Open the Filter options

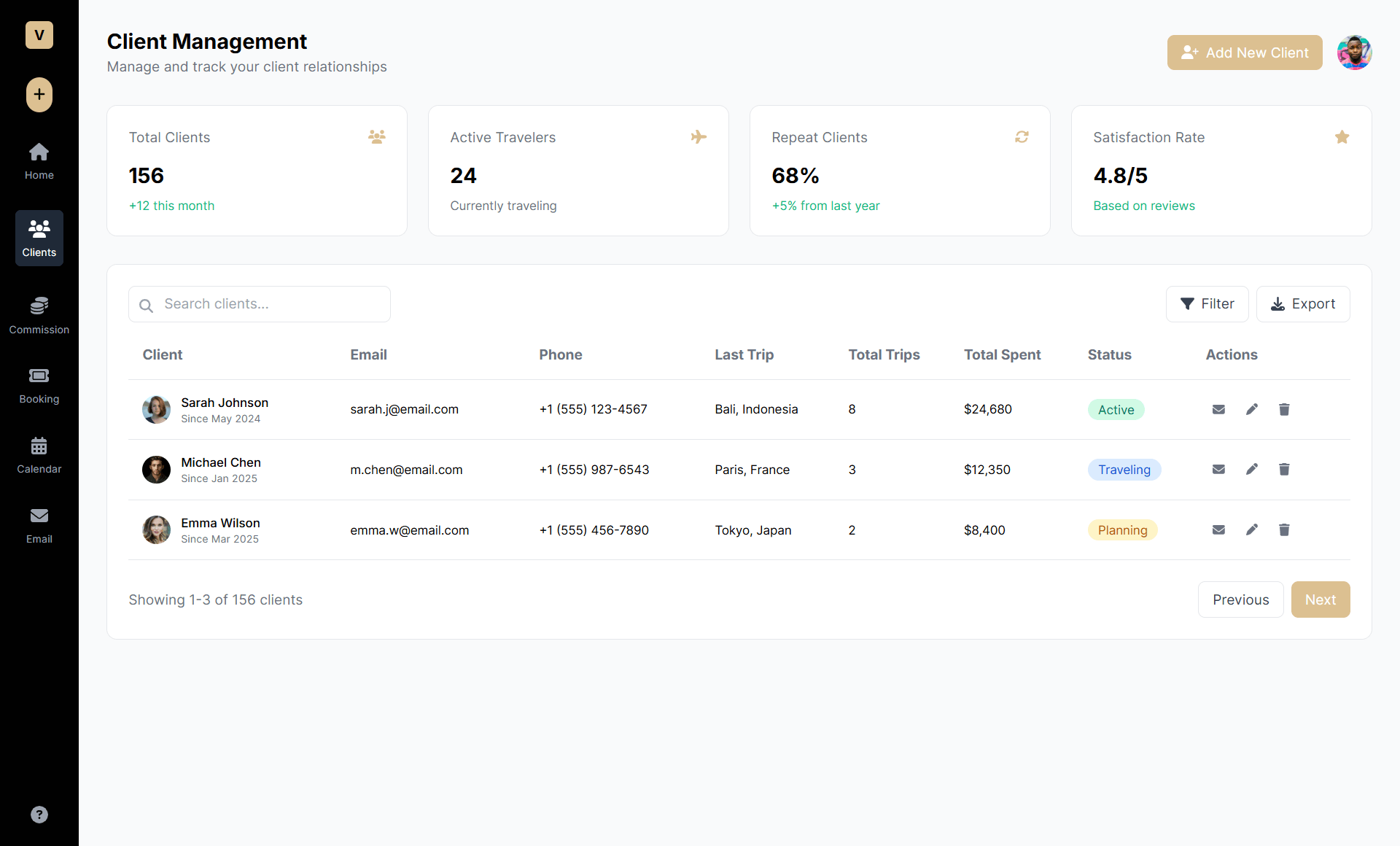coord(1207,304)
